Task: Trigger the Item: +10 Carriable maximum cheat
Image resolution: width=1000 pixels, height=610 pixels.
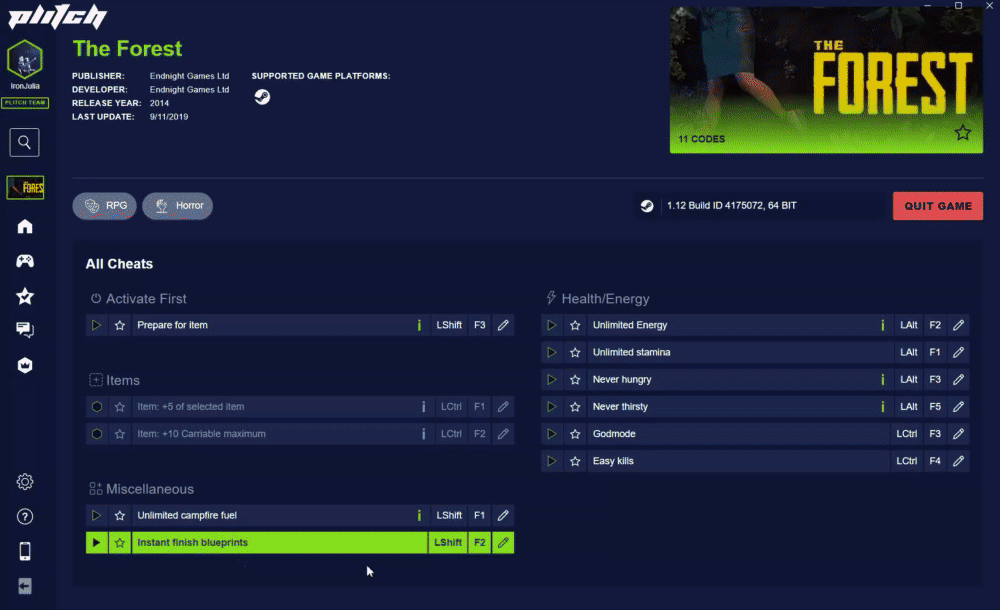Action: click(x=96, y=434)
